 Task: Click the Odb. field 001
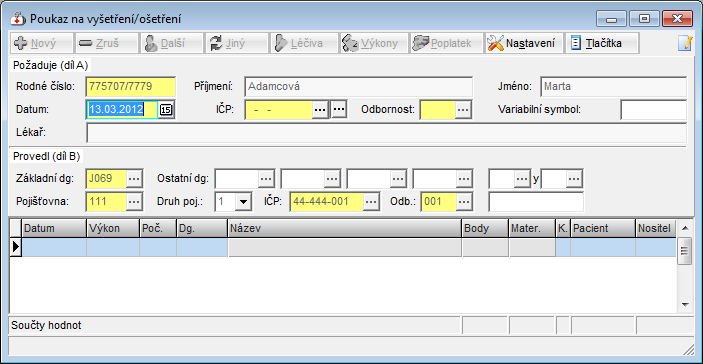[439, 202]
